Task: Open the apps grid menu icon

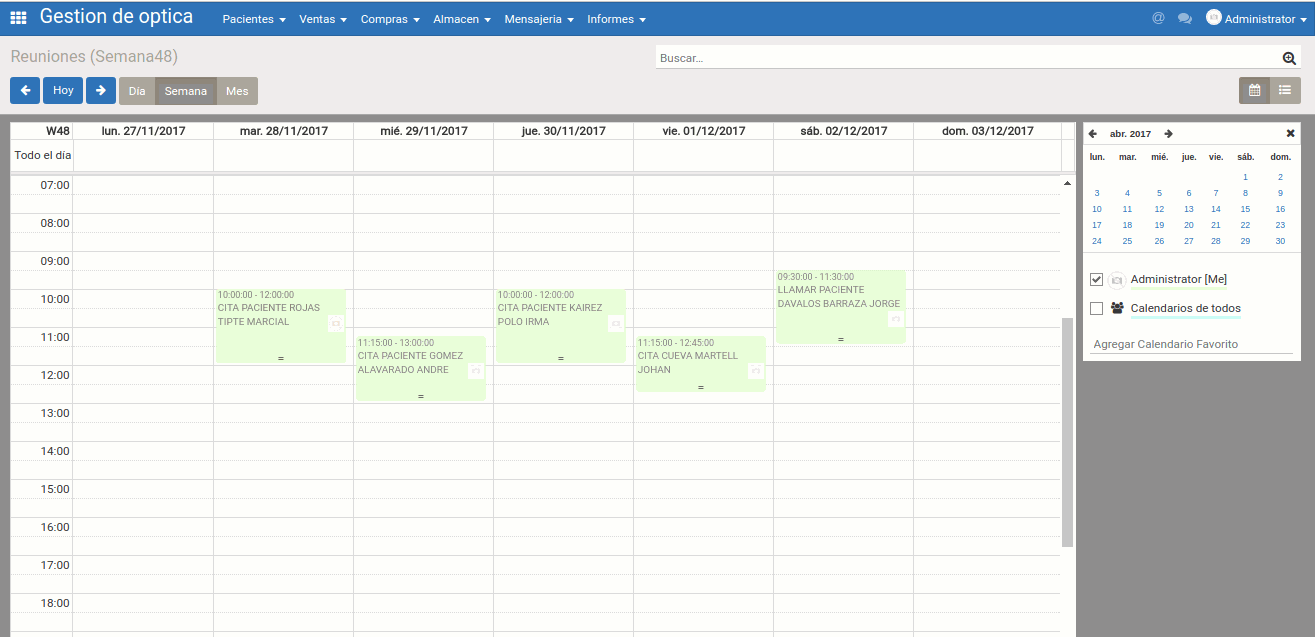Action: click(18, 18)
